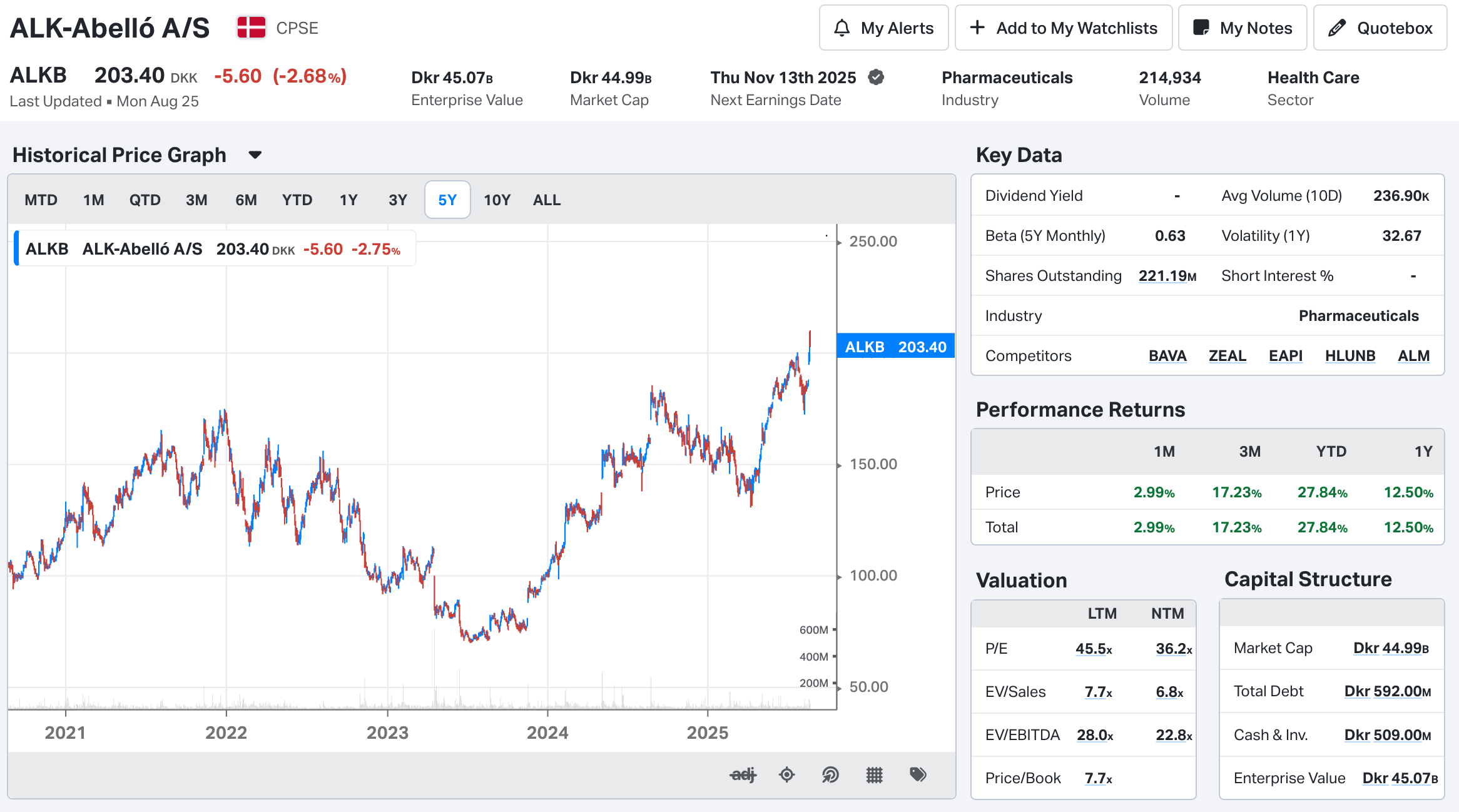Select the ALL time range option

click(546, 200)
